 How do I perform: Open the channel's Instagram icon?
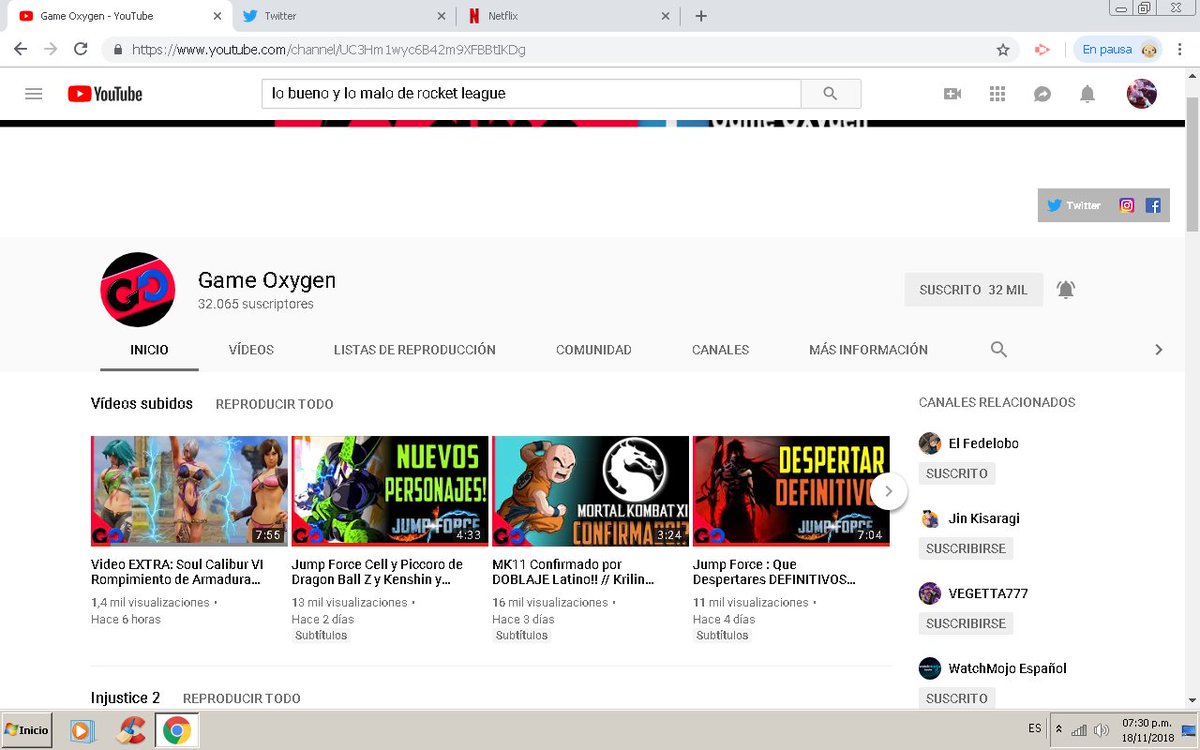pyautogui.click(x=1126, y=205)
